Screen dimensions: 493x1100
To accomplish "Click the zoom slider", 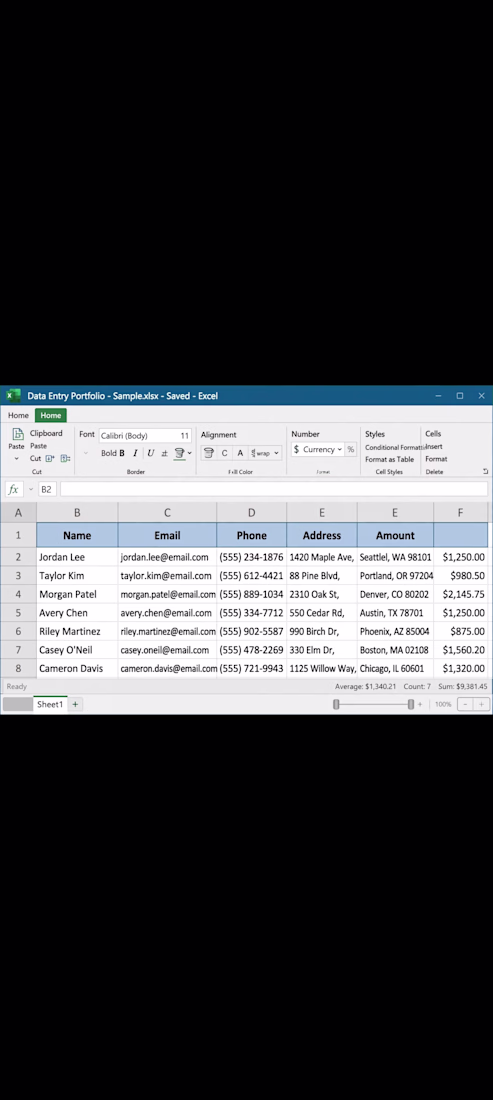I will [x=374, y=704].
